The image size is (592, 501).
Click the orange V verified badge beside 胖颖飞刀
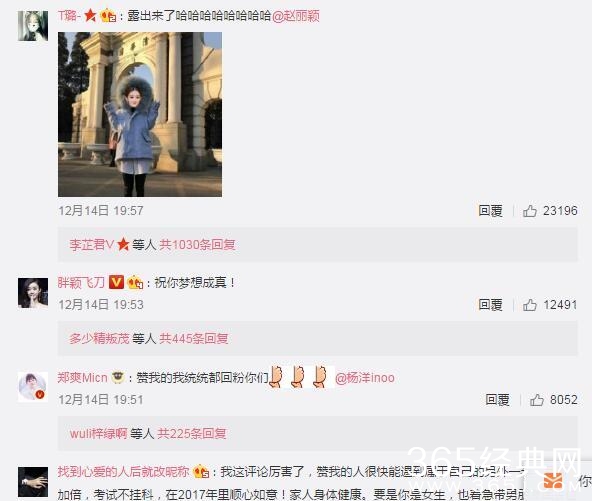coord(116,282)
